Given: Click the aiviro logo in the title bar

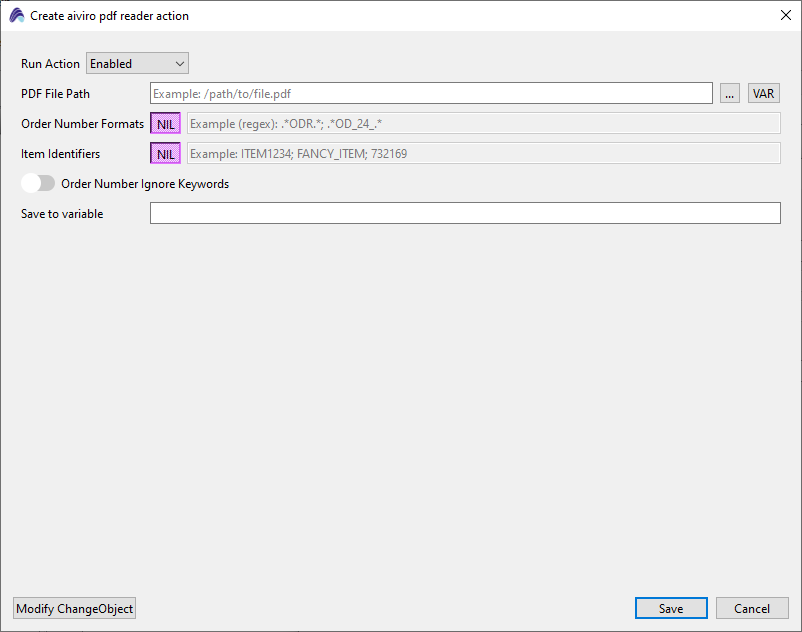Looking at the screenshot, I should pyautogui.click(x=16, y=16).
